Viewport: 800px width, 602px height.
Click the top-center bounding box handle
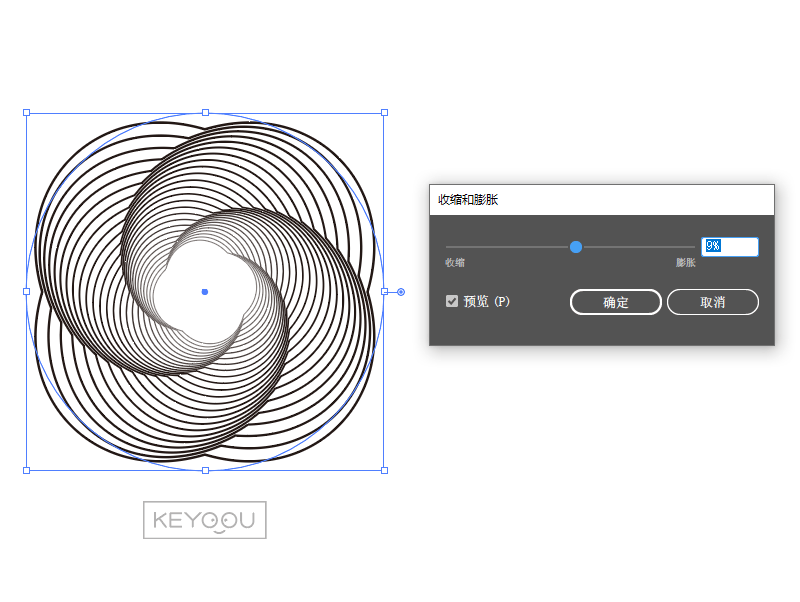[x=205, y=113]
